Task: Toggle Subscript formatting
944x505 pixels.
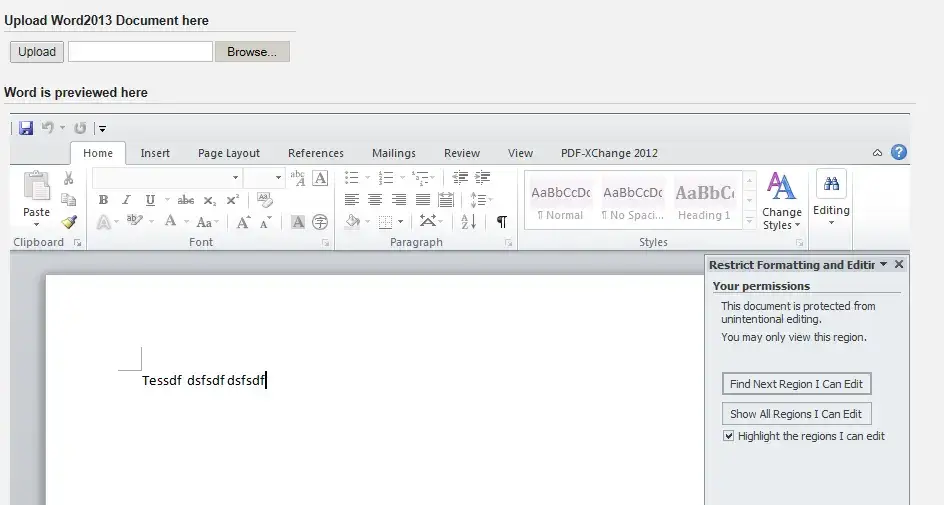Action: (x=209, y=200)
